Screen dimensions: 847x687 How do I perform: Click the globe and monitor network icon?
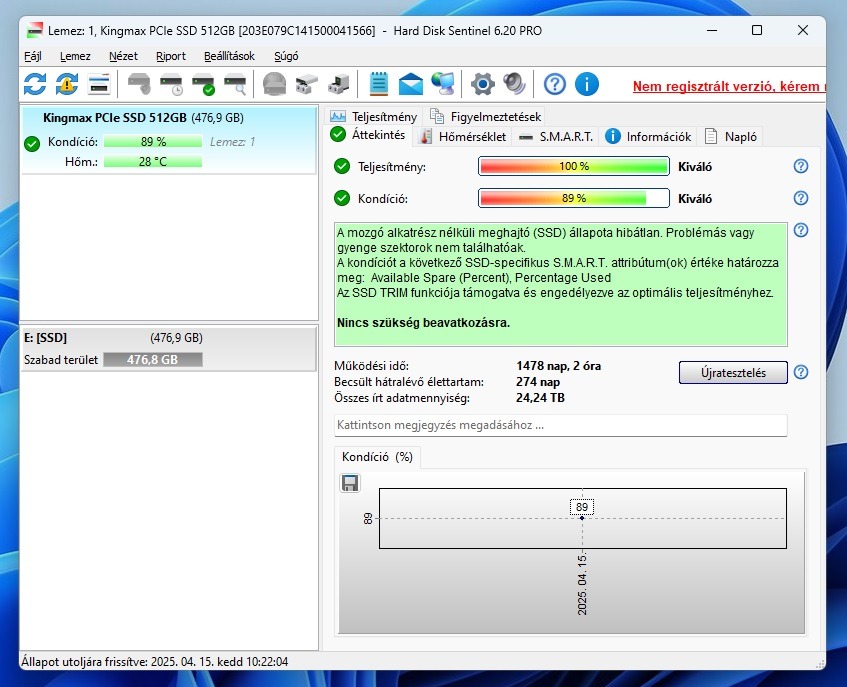(x=443, y=84)
